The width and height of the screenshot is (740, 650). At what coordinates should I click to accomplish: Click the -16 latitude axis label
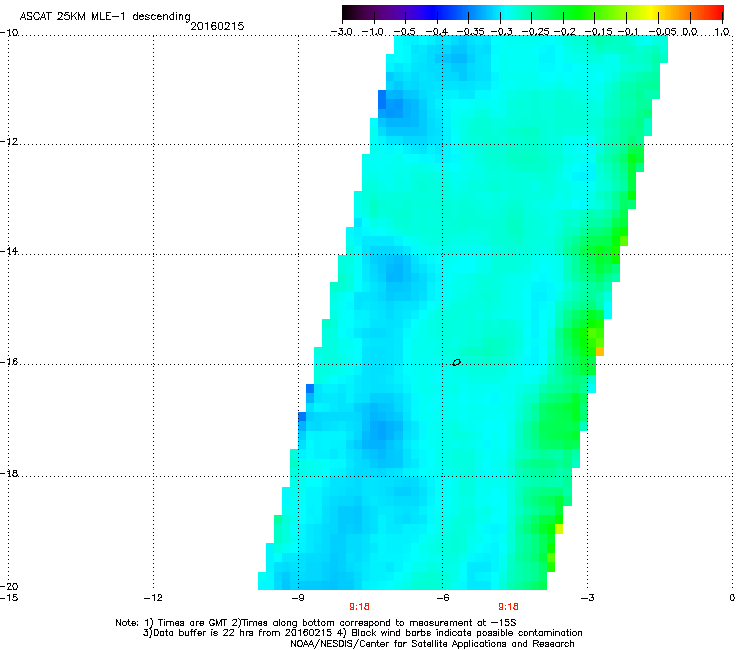click(9, 362)
